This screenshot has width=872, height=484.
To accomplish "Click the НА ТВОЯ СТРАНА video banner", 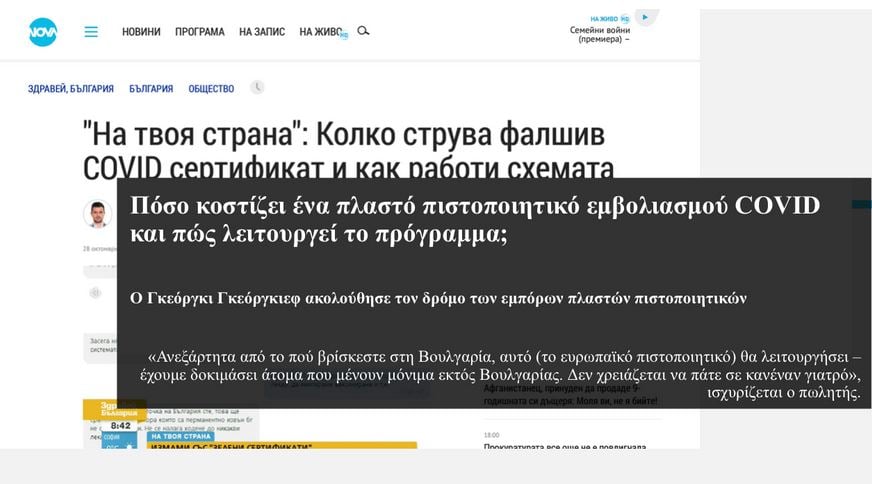I will pyautogui.click(x=181, y=436).
